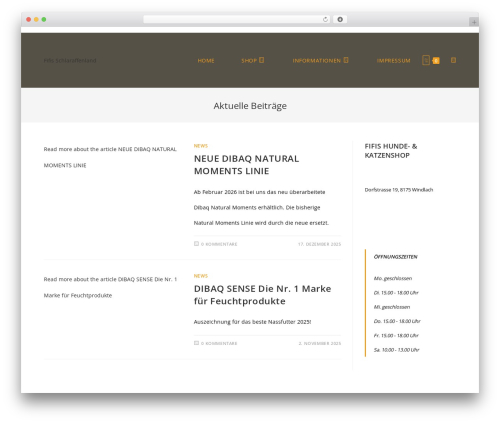
Task: Click Sa. 10.00 - 13.00 Uhr line
Action: coord(396,350)
